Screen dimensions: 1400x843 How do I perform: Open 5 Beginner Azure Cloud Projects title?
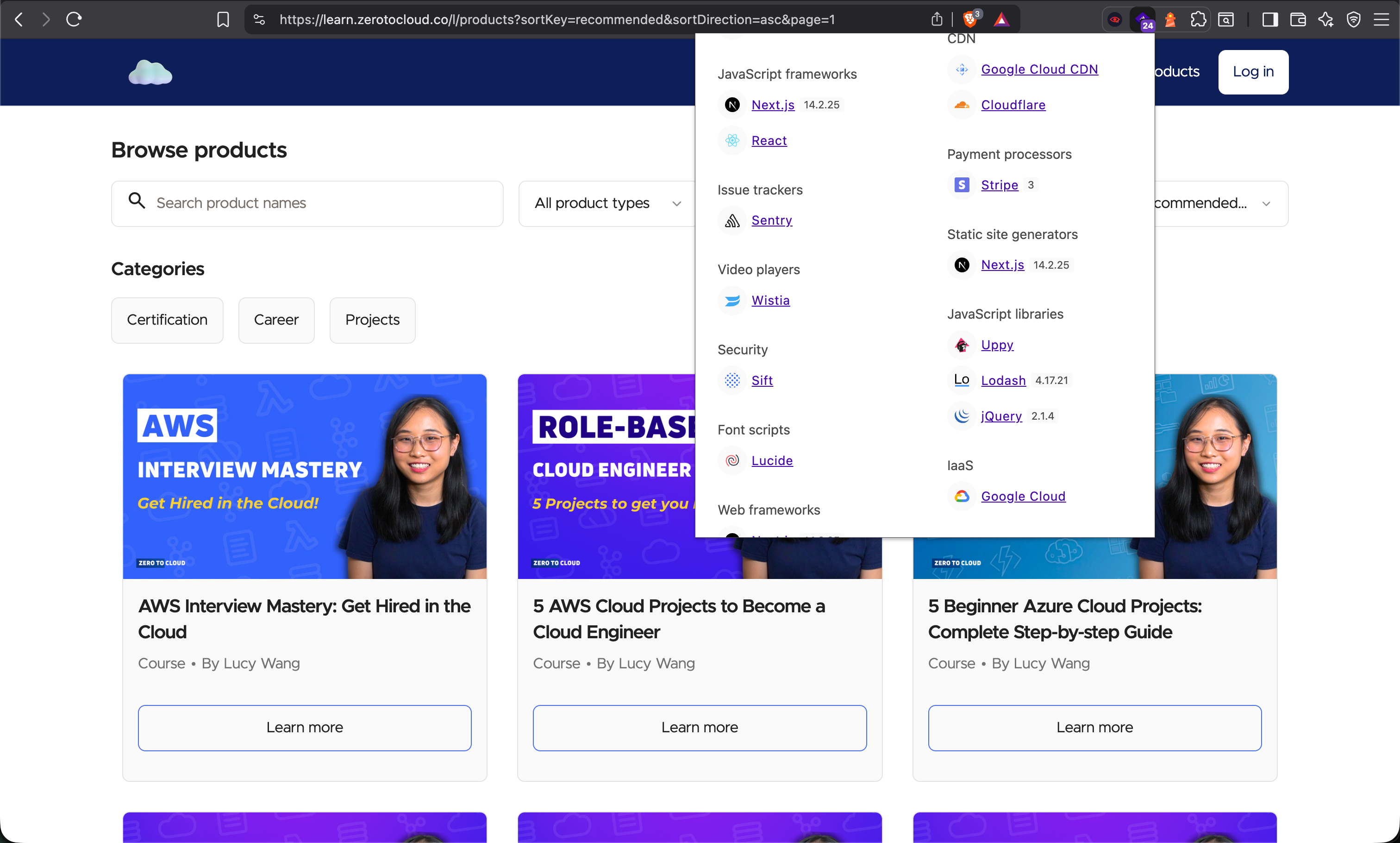pyautogui.click(x=1065, y=619)
